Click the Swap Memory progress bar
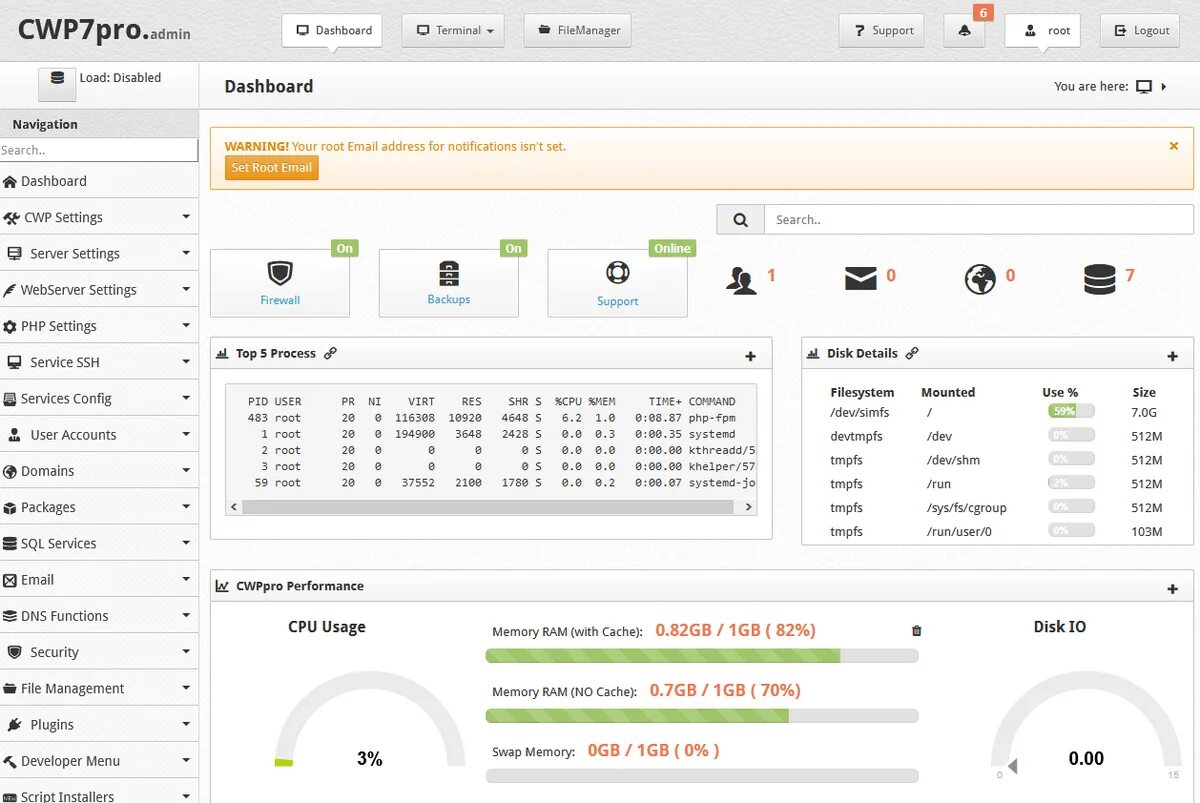This screenshot has width=1200, height=803. click(701, 776)
